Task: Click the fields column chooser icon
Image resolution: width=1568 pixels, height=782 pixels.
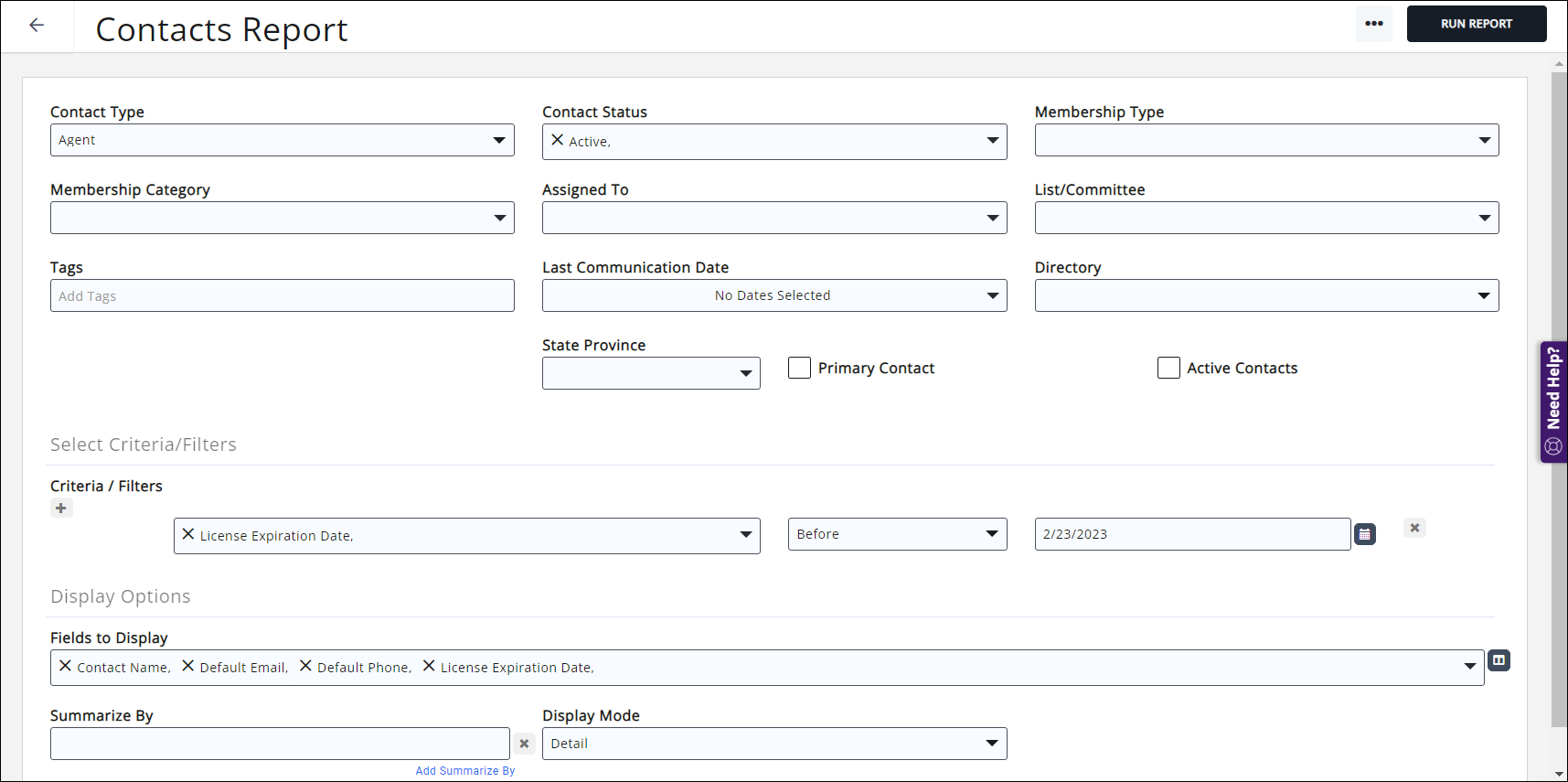Action: click(x=1499, y=660)
